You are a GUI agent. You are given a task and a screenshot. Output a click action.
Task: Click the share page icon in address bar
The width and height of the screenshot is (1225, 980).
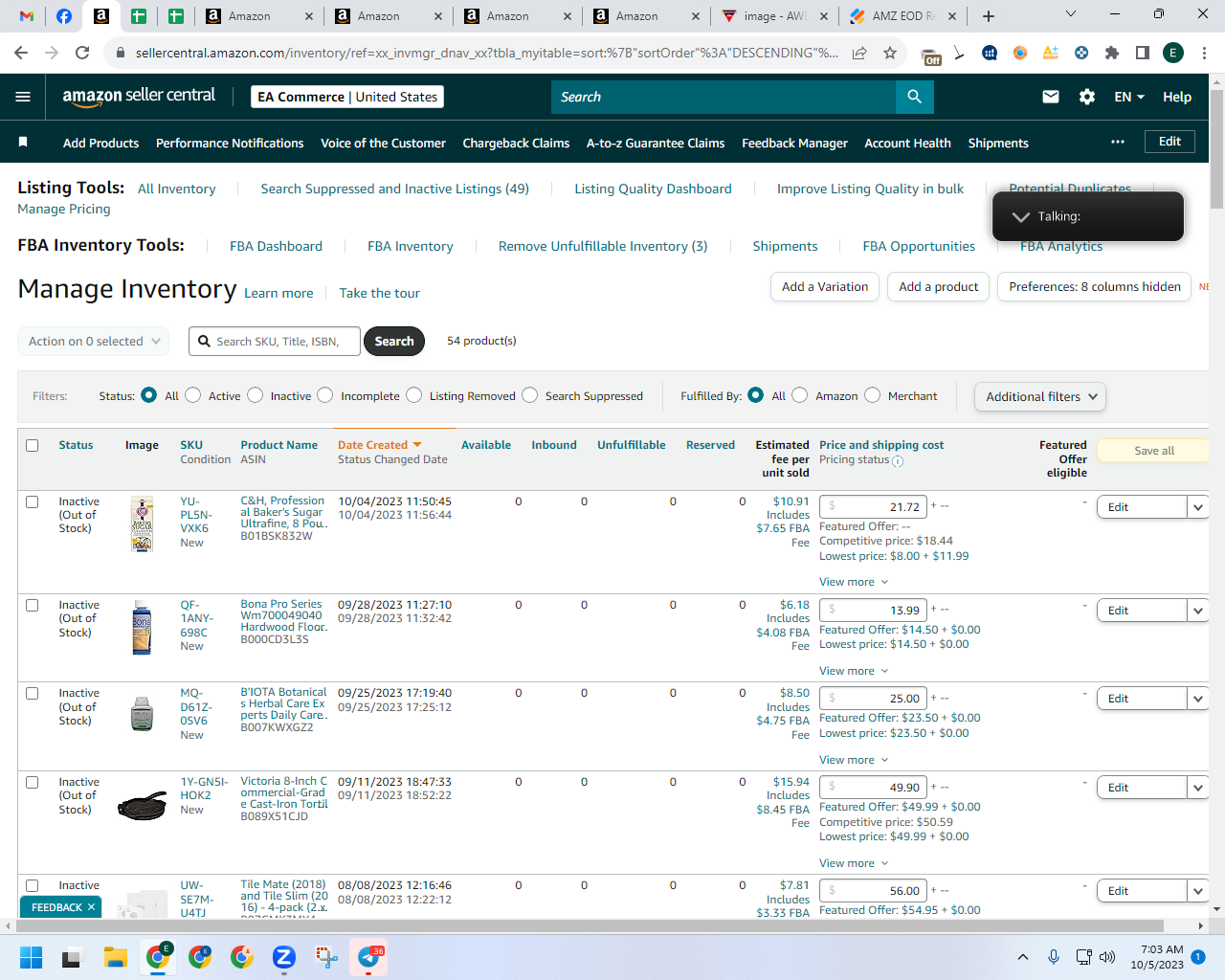coord(859,53)
